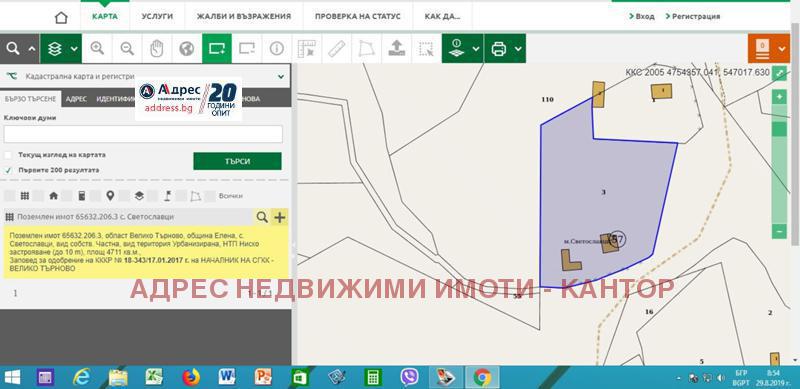Image resolution: width=800 pixels, height=389 pixels.
Task: Switch to the АДРЕС search tab
Action: [x=76, y=99]
